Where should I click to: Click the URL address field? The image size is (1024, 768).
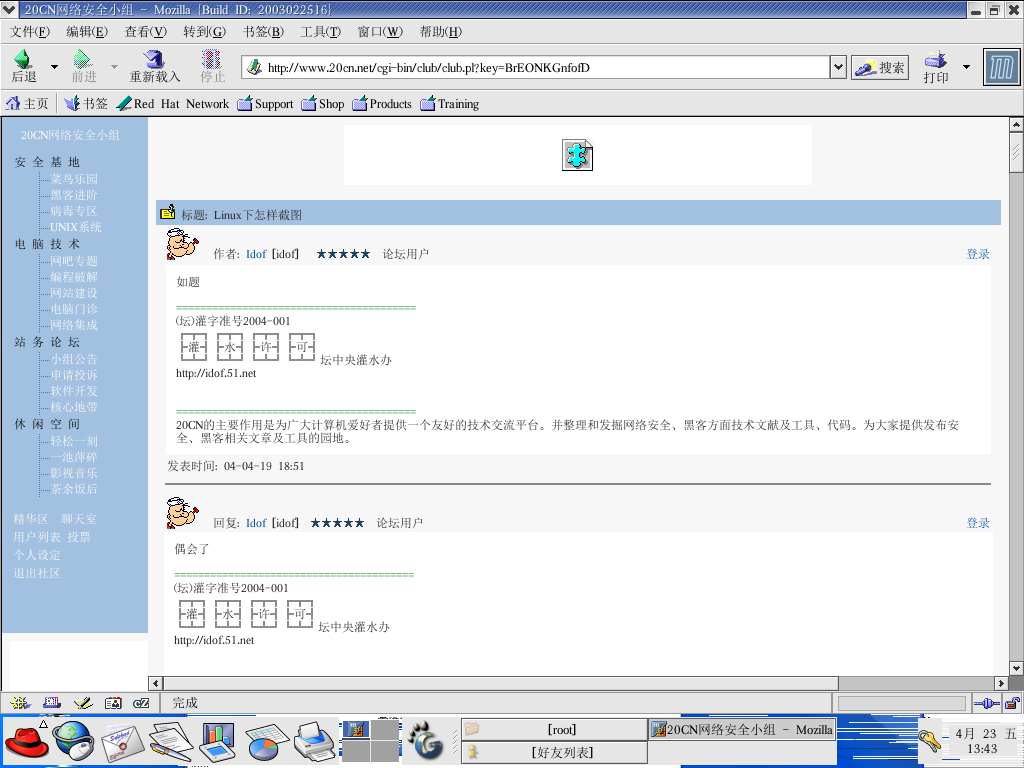tap(536, 67)
